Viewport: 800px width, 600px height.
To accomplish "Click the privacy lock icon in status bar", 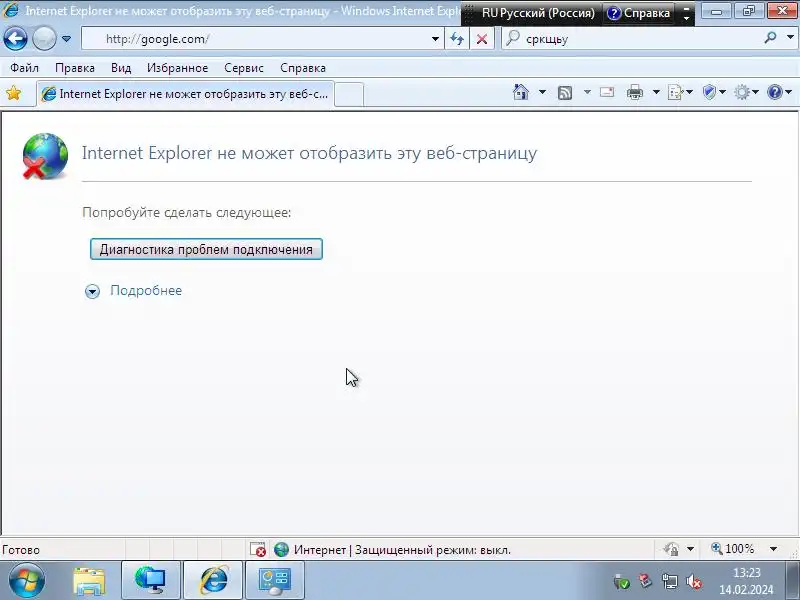I will (x=671, y=549).
